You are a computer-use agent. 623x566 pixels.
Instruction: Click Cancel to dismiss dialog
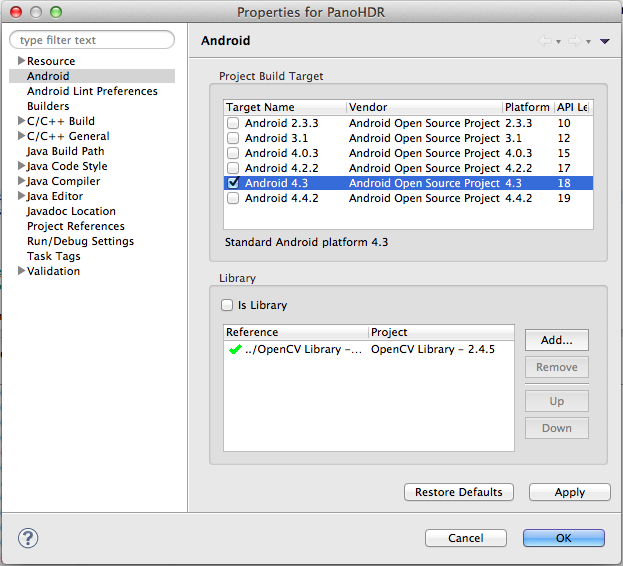[466, 538]
